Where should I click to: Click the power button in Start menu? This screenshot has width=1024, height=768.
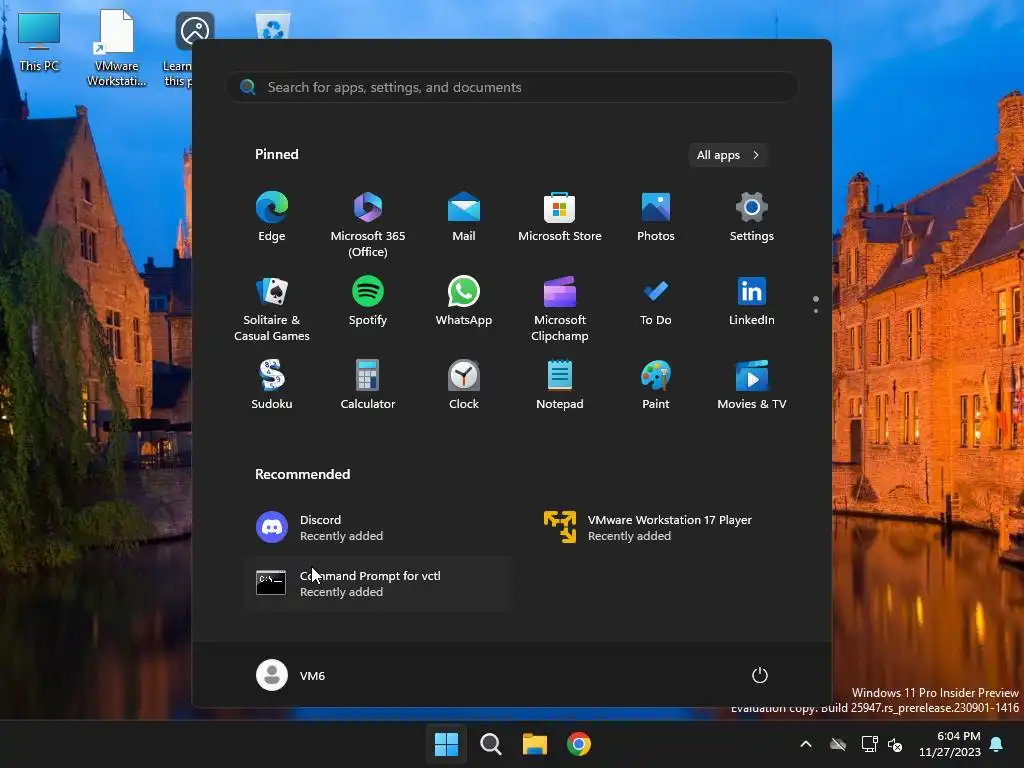point(760,675)
